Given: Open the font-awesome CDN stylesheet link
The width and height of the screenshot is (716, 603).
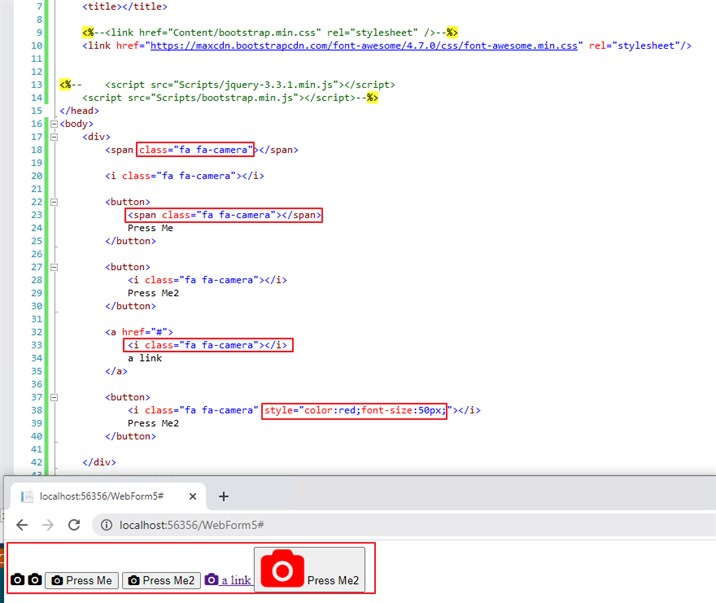Looking at the screenshot, I should pos(363,46).
